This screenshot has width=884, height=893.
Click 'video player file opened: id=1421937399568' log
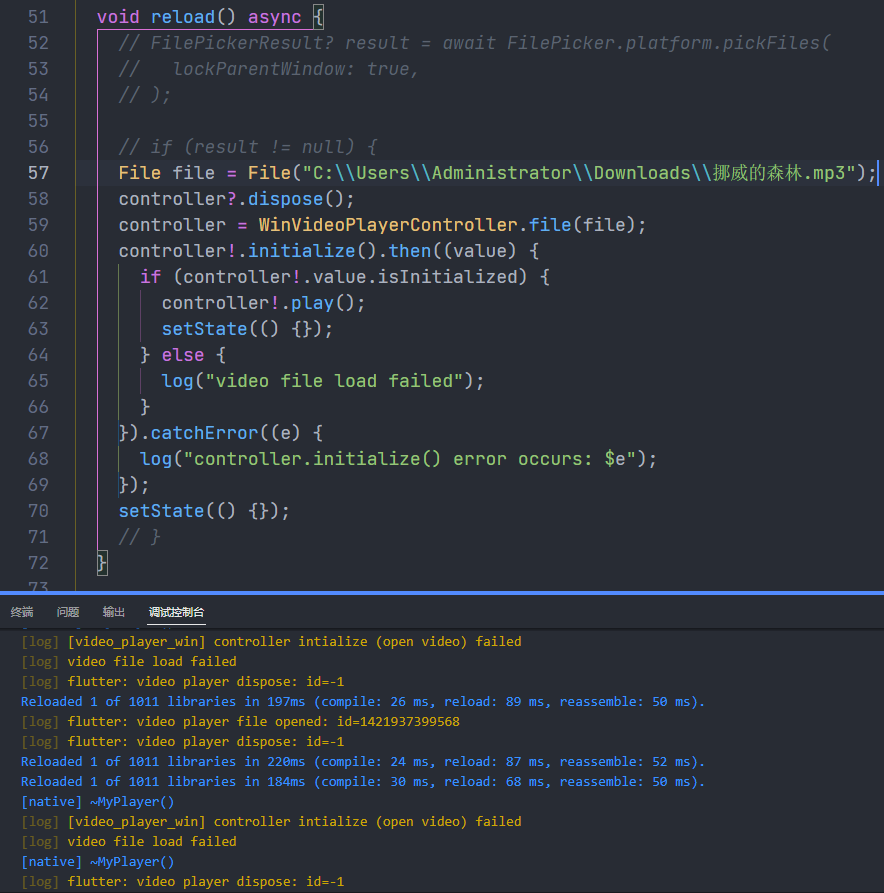coord(240,722)
